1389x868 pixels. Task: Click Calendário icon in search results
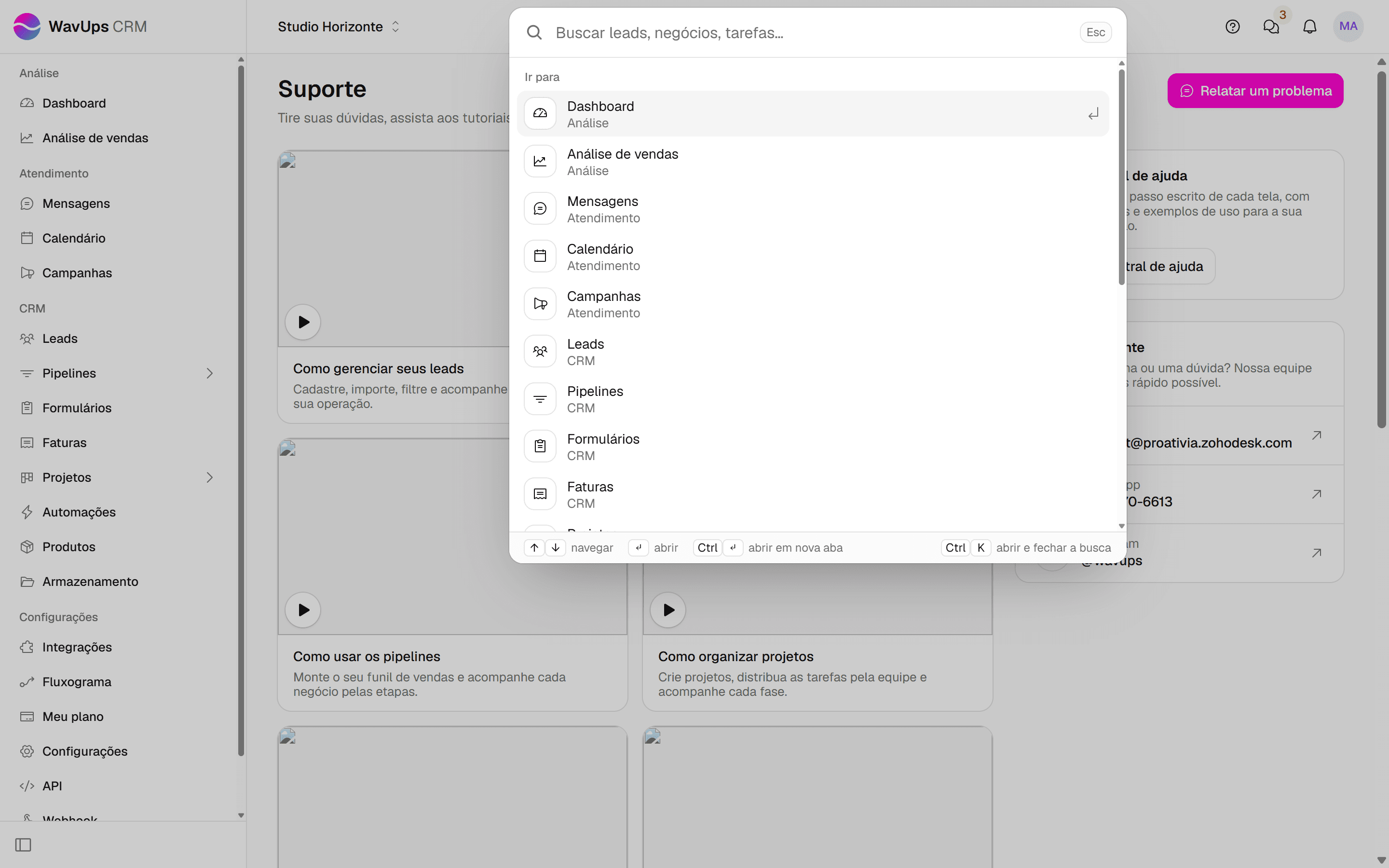pyautogui.click(x=540, y=256)
